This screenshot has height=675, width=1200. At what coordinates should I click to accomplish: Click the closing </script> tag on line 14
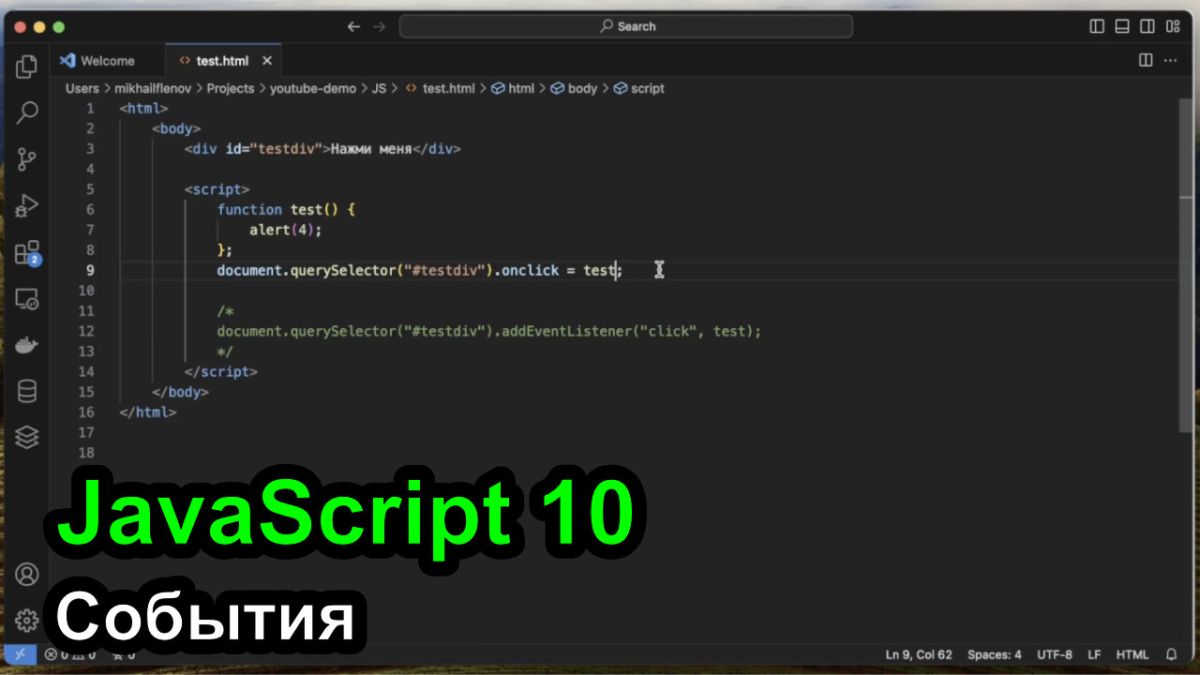[x=221, y=371]
